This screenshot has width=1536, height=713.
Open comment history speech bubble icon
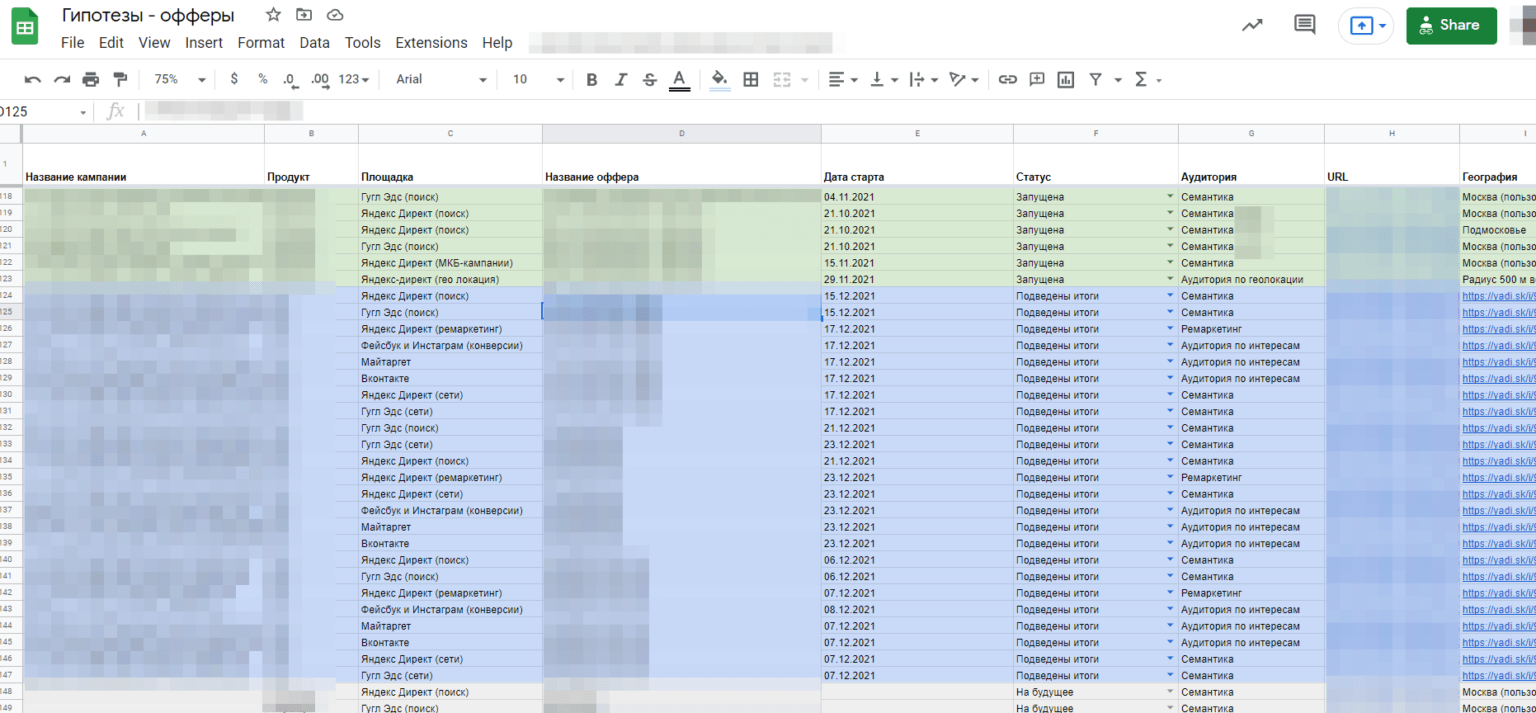click(1304, 25)
